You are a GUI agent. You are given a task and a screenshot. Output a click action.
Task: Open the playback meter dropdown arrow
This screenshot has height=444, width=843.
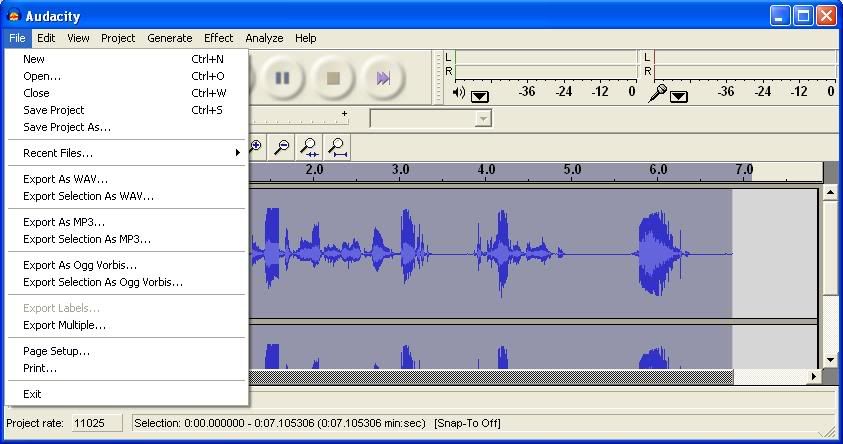coord(480,97)
